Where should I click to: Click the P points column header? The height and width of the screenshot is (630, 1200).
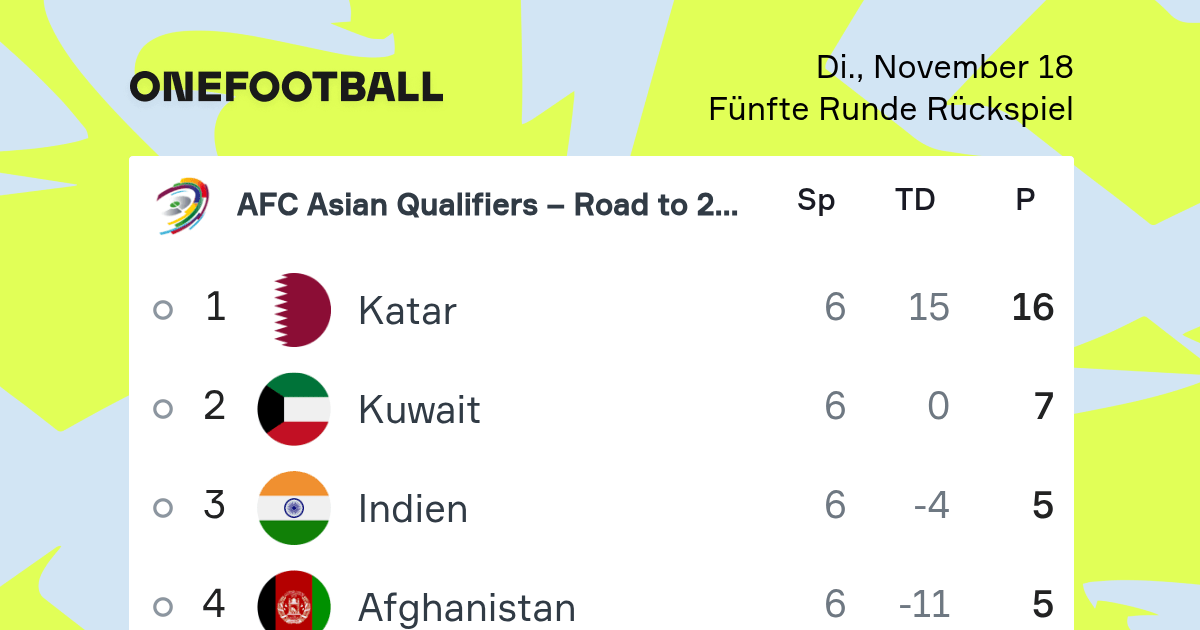pos(1025,200)
